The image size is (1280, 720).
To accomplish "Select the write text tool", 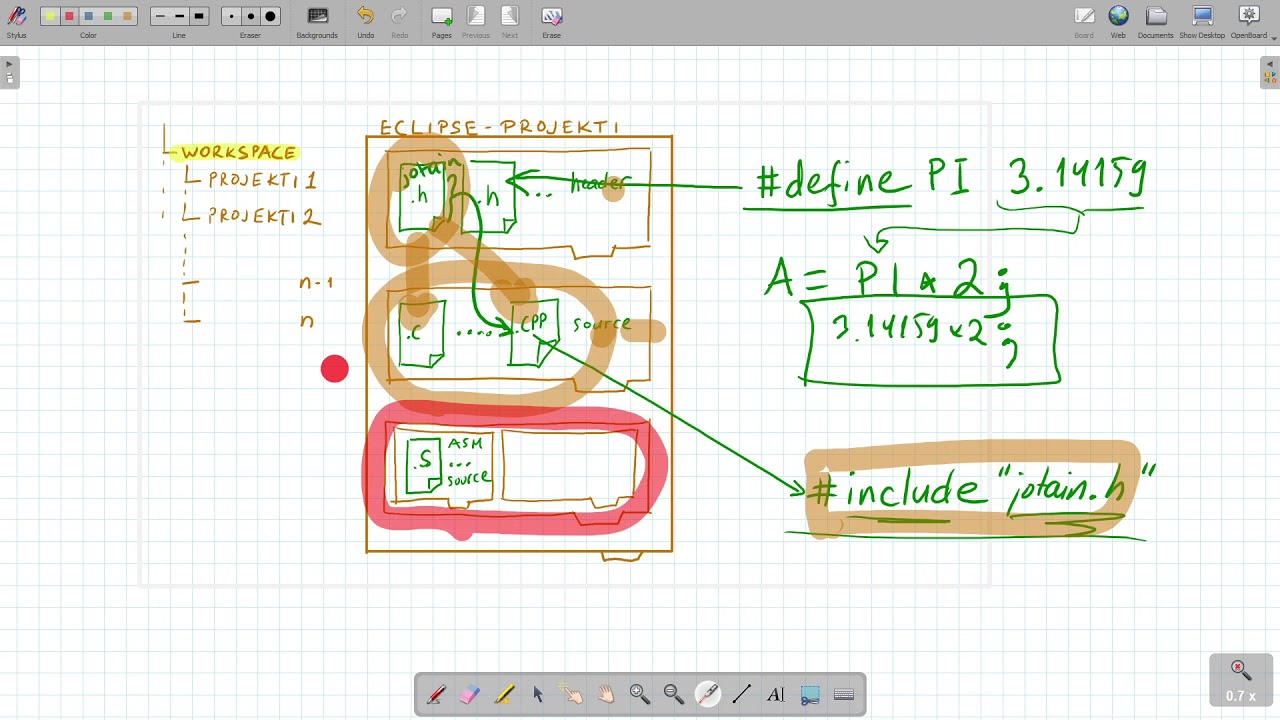I will (x=776, y=694).
